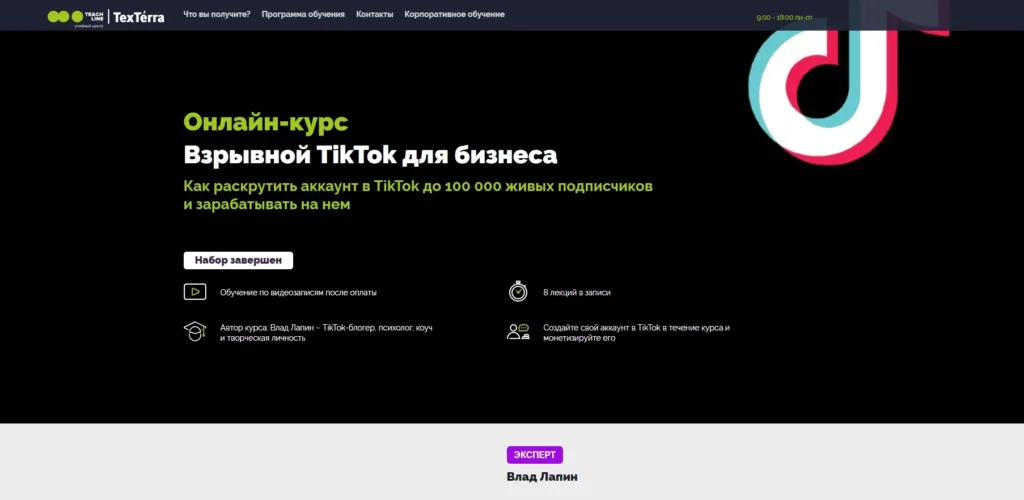Click the graduation cap icon by 'Автор курса'

tap(195, 331)
